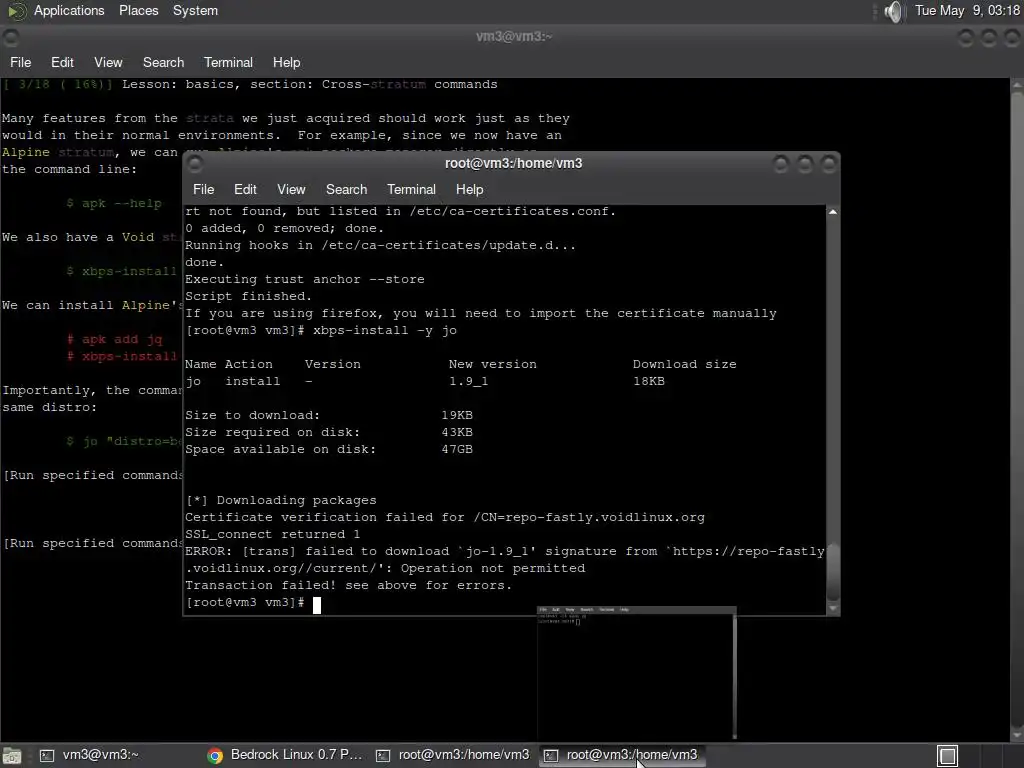This screenshot has height=768, width=1024.
Task: Click scroll-down arrow of the vm3@vm3:~ terminal scrollbar
Action: tap(1017, 734)
